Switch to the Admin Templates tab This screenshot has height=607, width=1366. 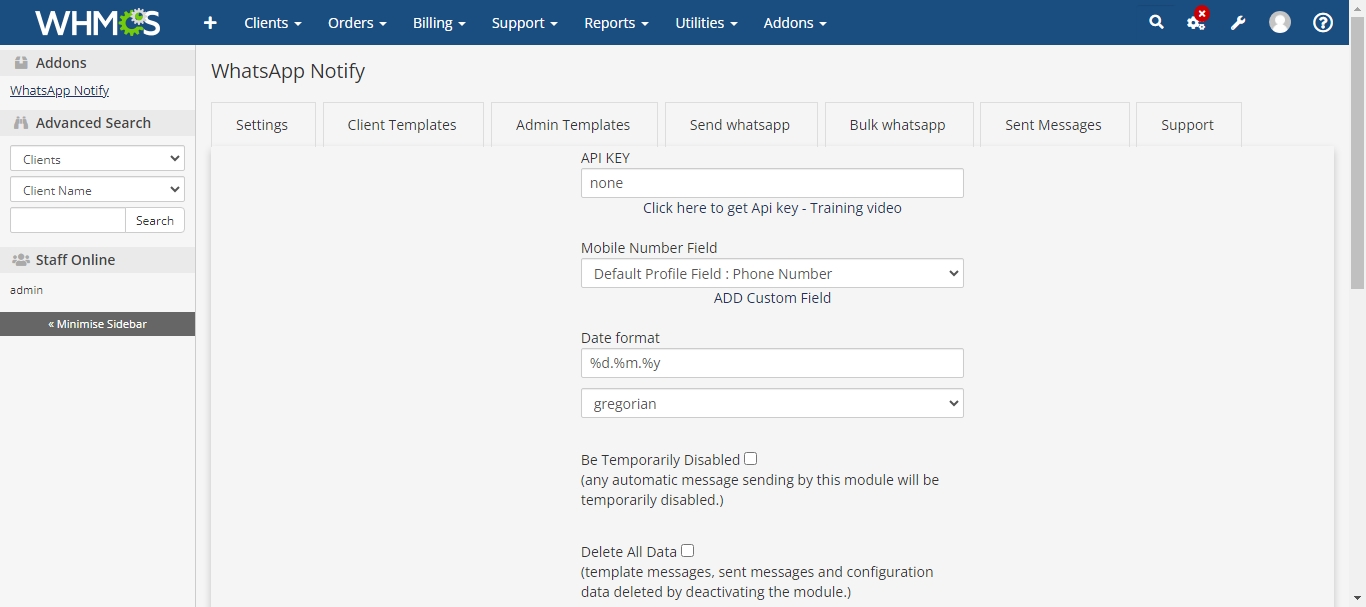click(573, 125)
